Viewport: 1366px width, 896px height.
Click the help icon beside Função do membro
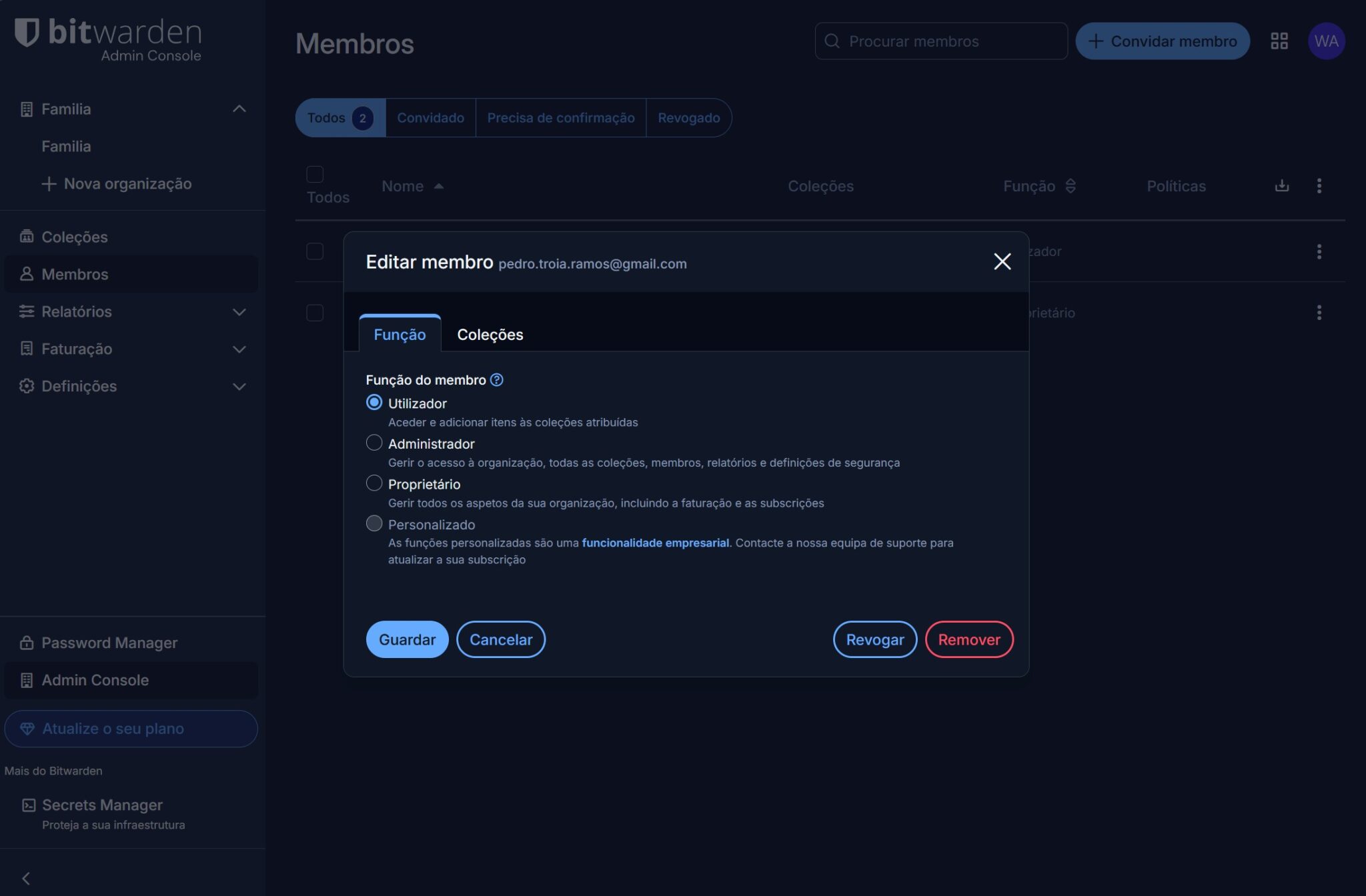(x=496, y=380)
